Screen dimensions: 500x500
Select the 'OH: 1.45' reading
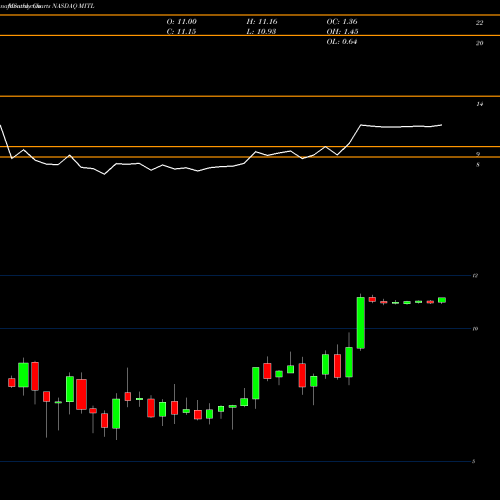point(342,32)
